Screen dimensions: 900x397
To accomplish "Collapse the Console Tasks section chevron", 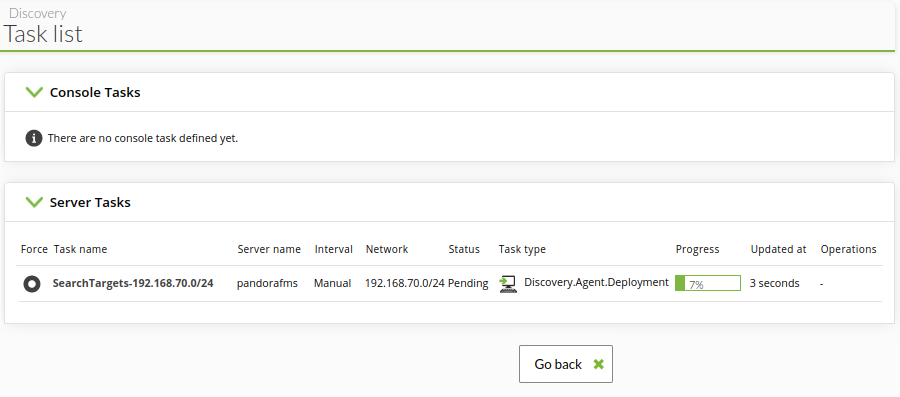I will click(x=34, y=92).
